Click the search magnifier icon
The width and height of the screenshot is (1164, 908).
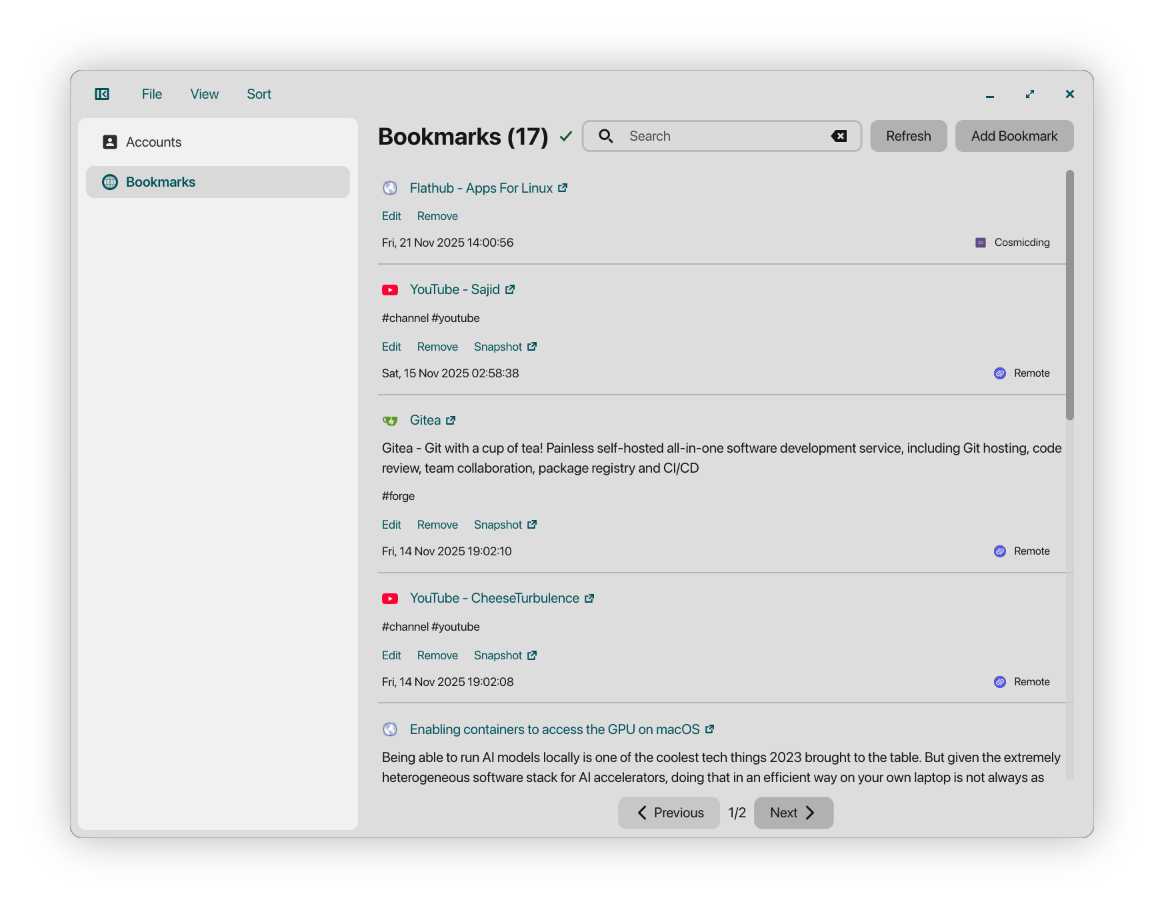pos(606,136)
